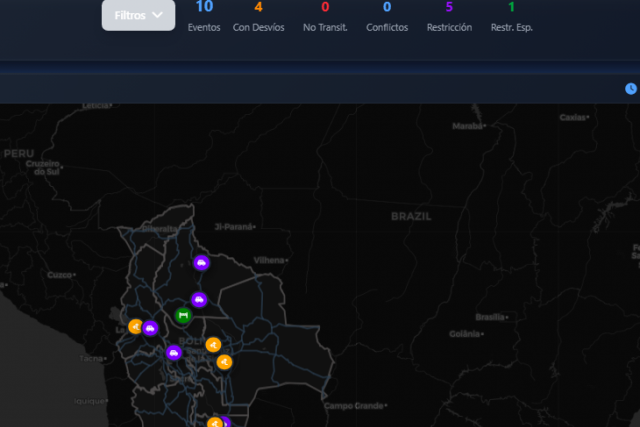The height and width of the screenshot is (427, 640).
Task: Click the Brazil label on the map
Action: coord(410,216)
